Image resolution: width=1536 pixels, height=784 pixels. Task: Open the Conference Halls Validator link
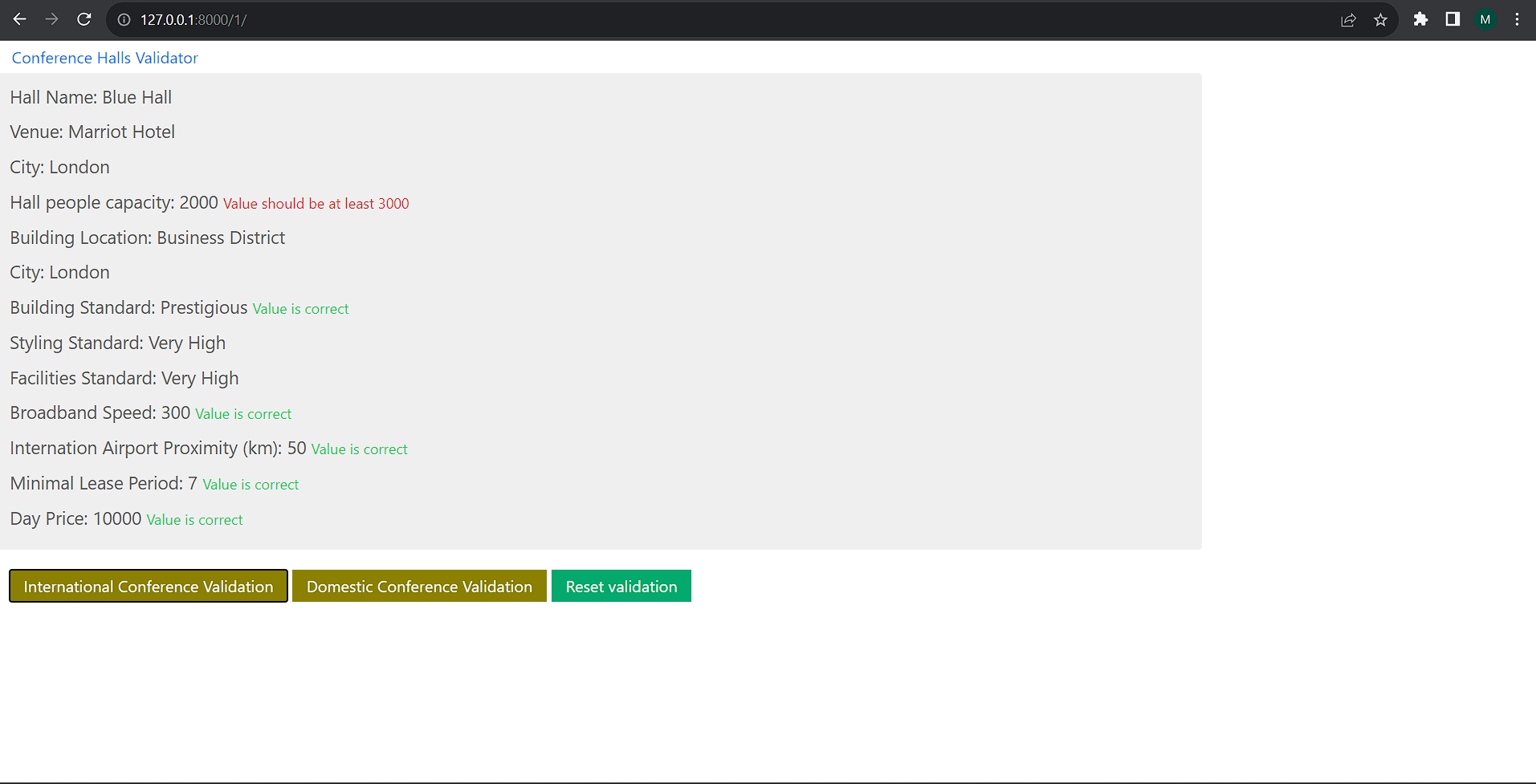[x=104, y=57]
